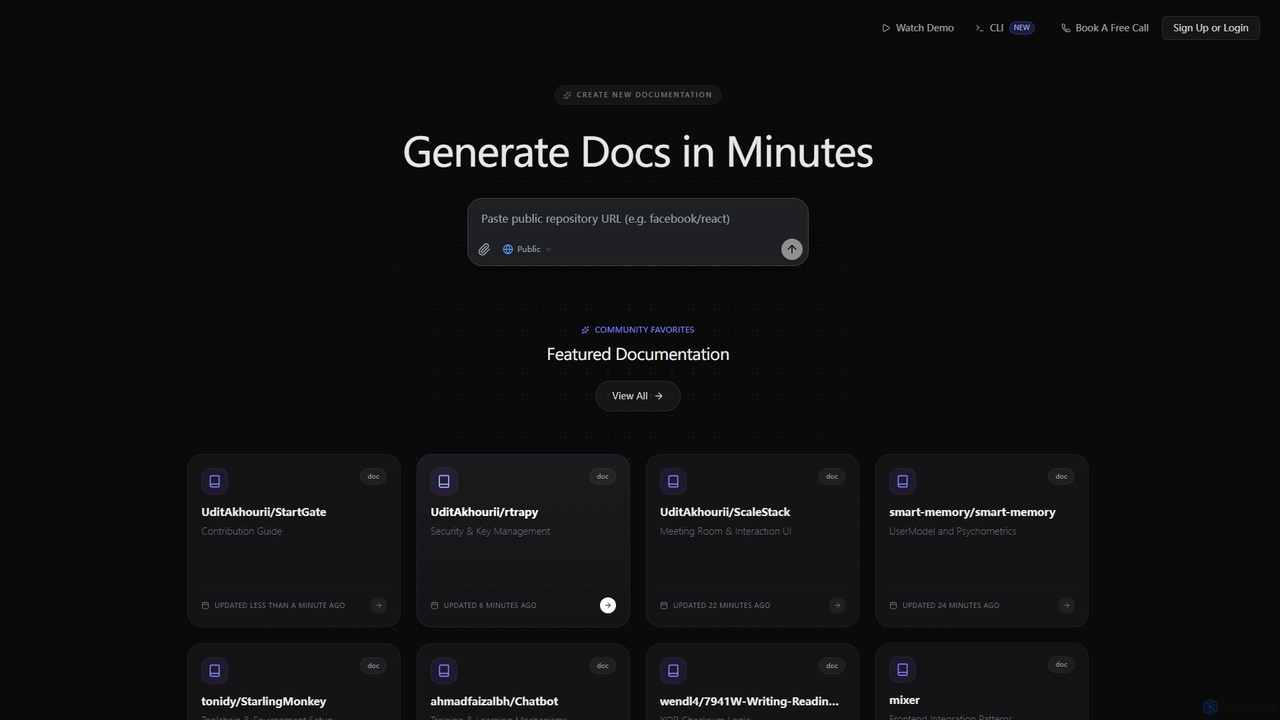Click the doc tag on ScaleStack card

click(832, 477)
